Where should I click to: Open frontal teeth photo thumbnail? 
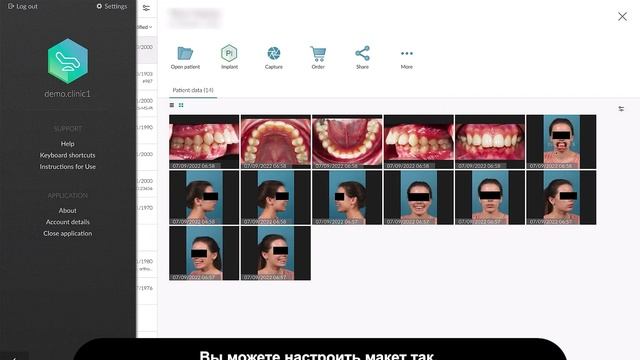pos(490,142)
